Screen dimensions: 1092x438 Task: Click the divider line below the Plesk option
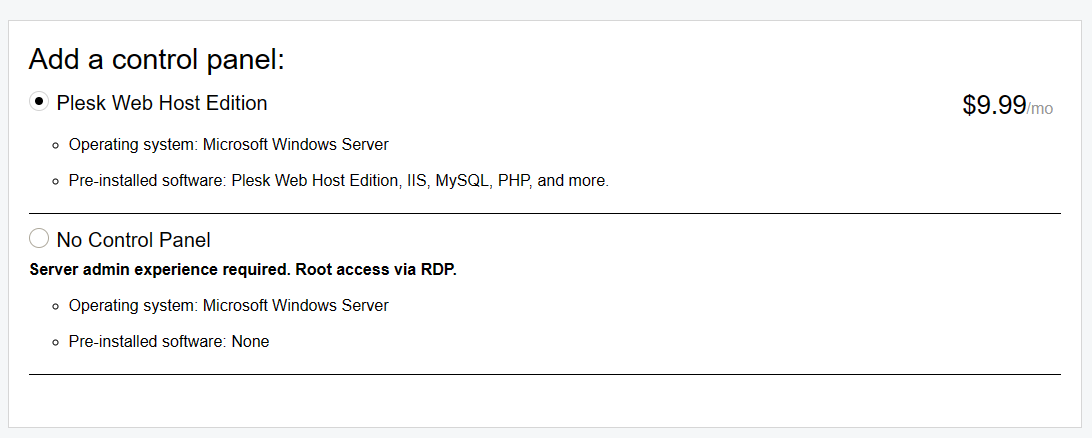544,213
